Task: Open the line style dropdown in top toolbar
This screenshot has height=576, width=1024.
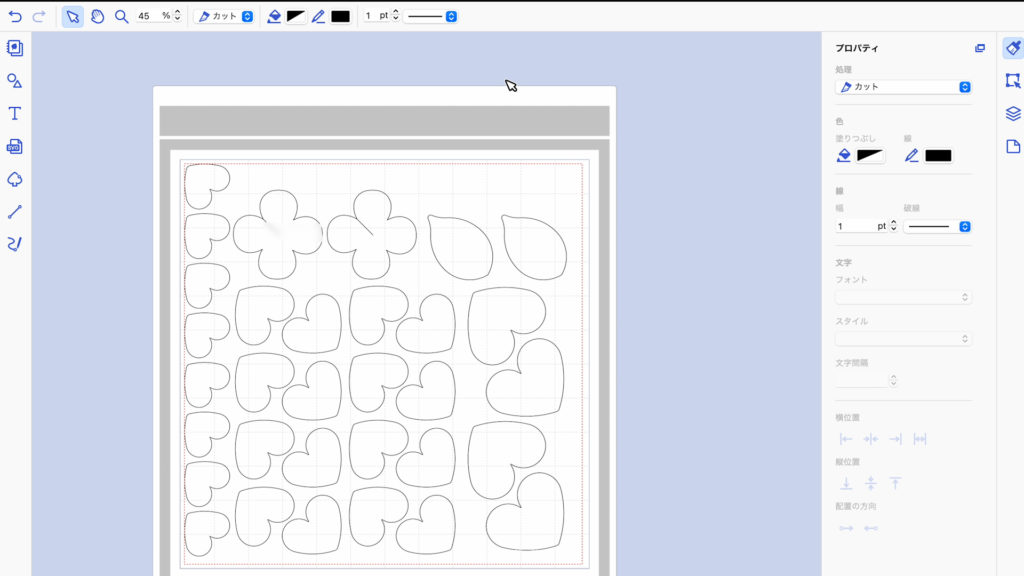Action: [431, 16]
